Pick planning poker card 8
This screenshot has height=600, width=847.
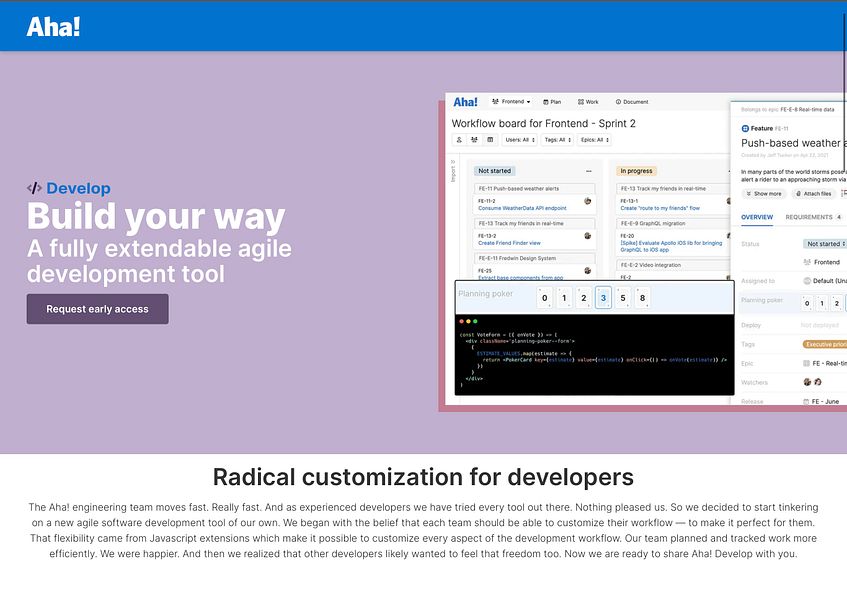tap(642, 298)
